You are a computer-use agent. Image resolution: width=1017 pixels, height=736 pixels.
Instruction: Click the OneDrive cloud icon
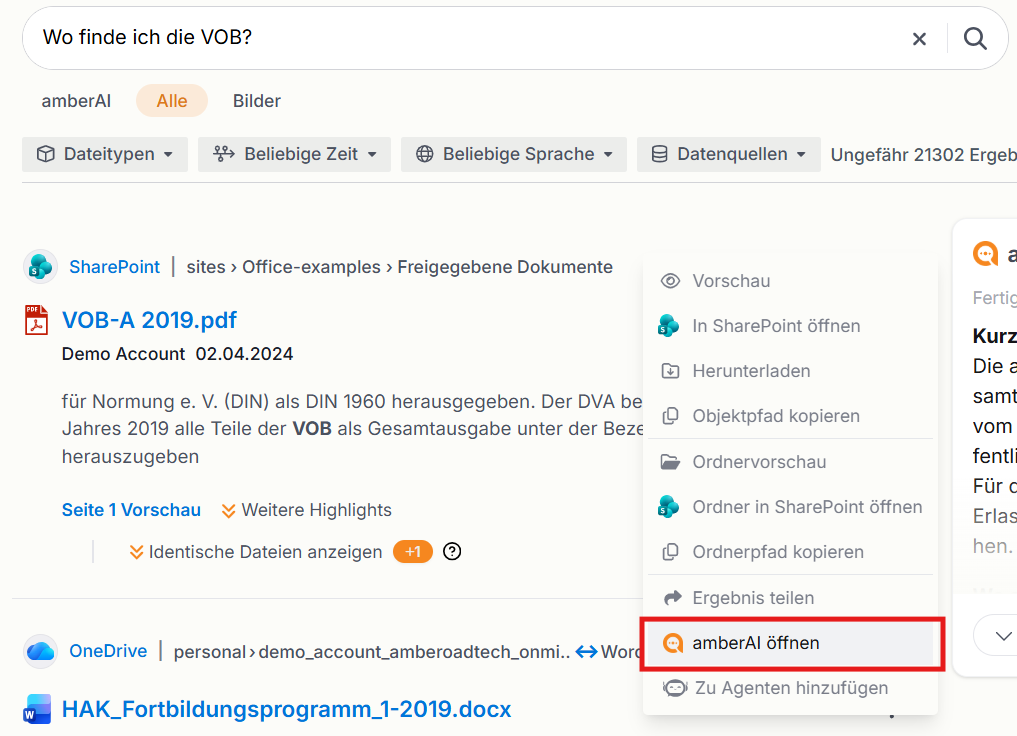(x=40, y=651)
